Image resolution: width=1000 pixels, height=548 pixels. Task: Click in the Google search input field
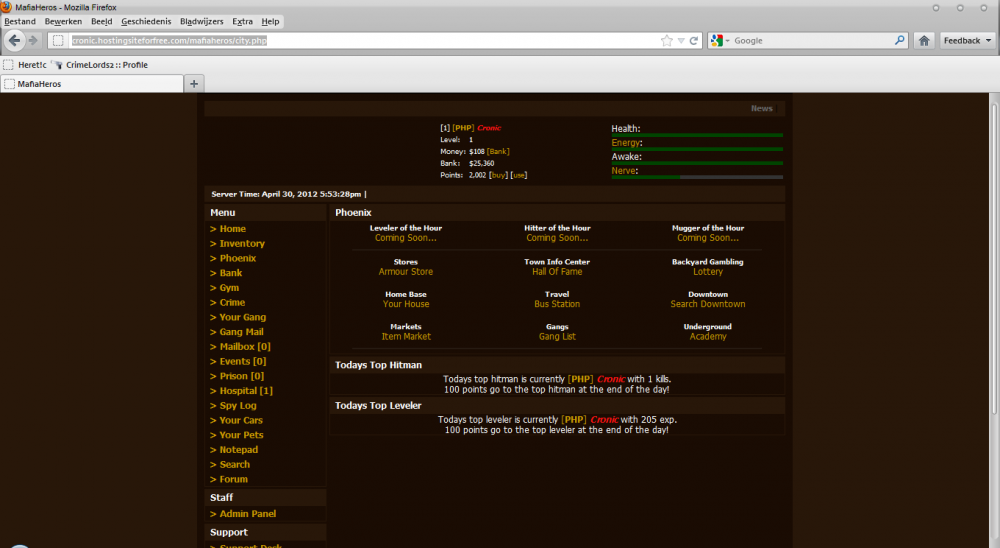click(x=810, y=41)
